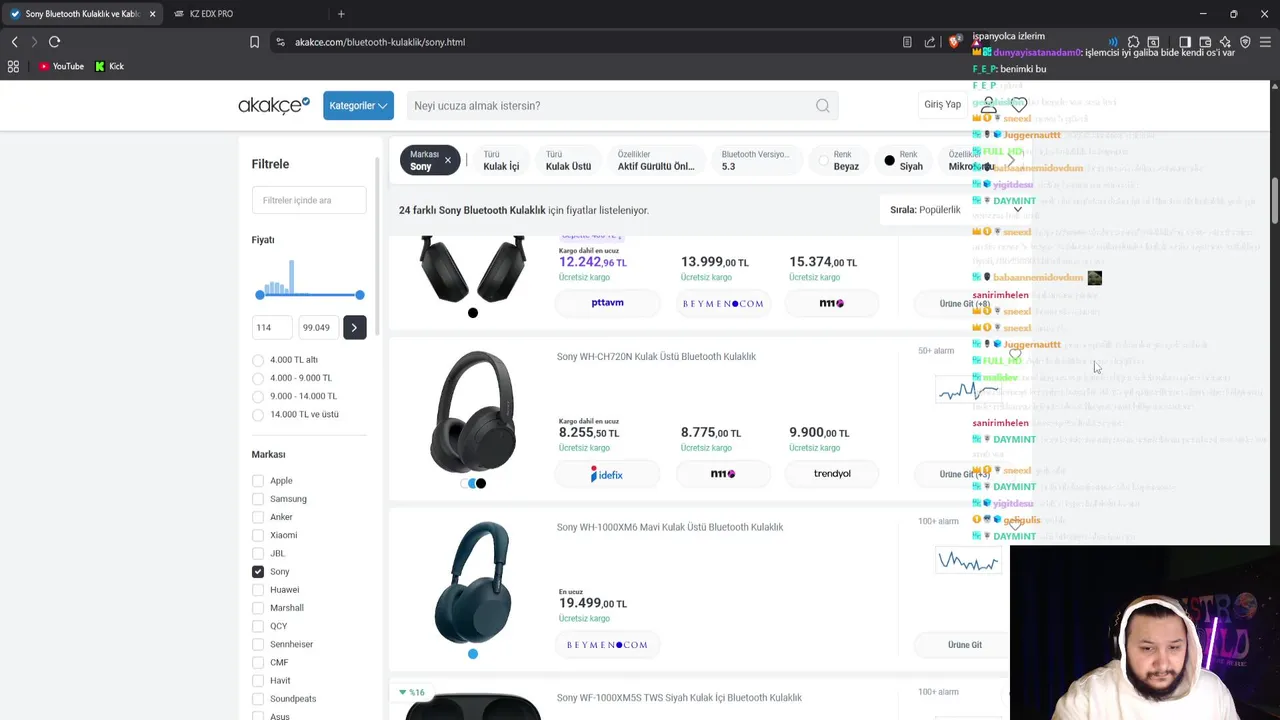Viewport: 1280px width, 720px height.
Task: Check the Xiaomi brand checkbox
Action: (258, 535)
